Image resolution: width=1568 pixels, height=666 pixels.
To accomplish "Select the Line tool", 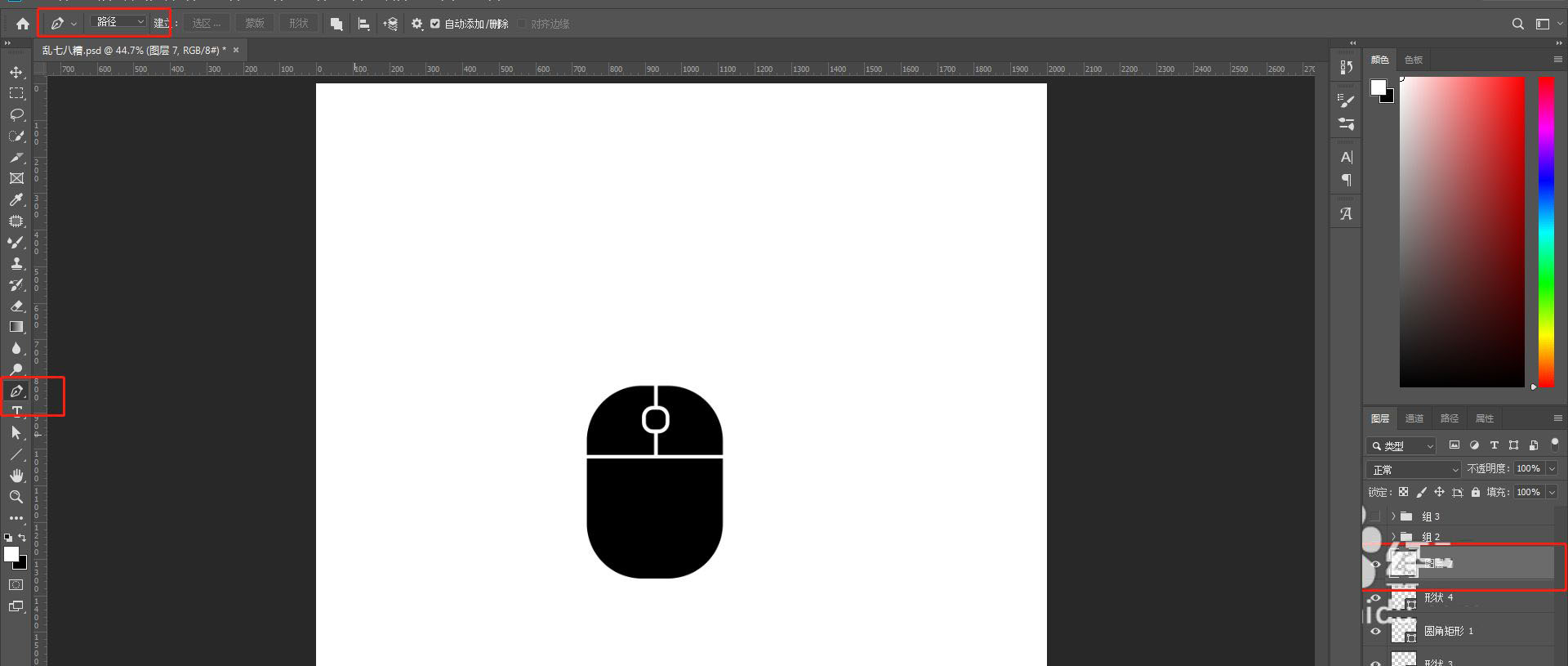I will [x=16, y=454].
